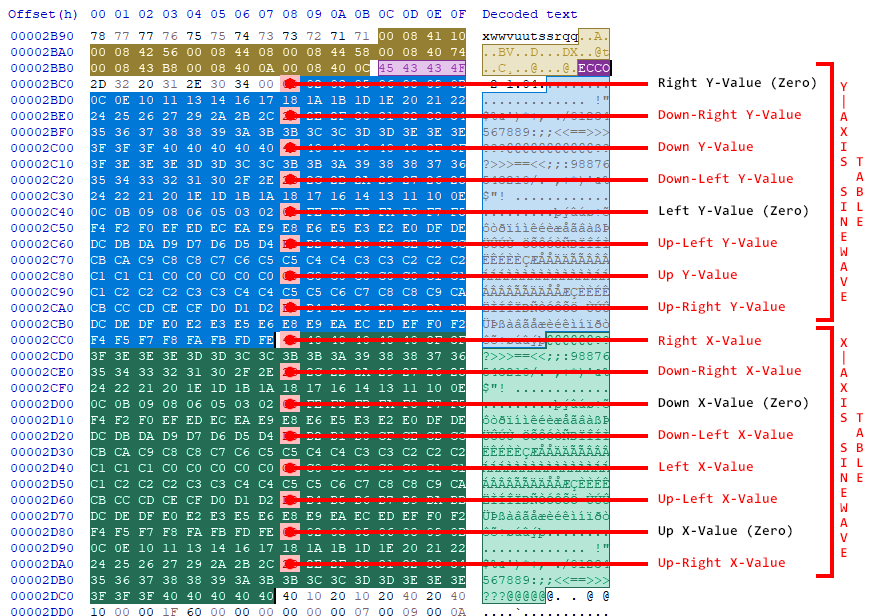The height and width of the screenshot is (616, 872).
Task: Click the Left X-Value red marker
Action: 290,467
